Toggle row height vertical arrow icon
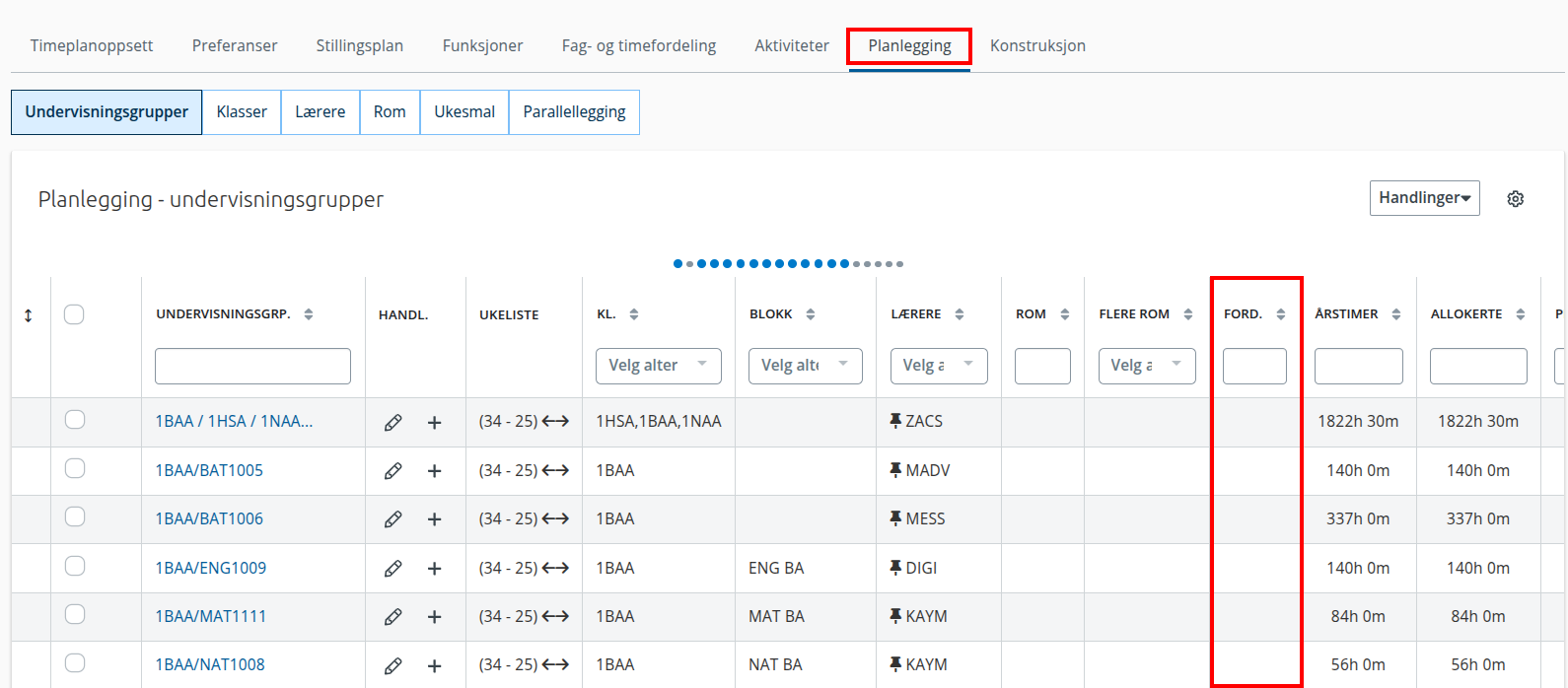 29,315
